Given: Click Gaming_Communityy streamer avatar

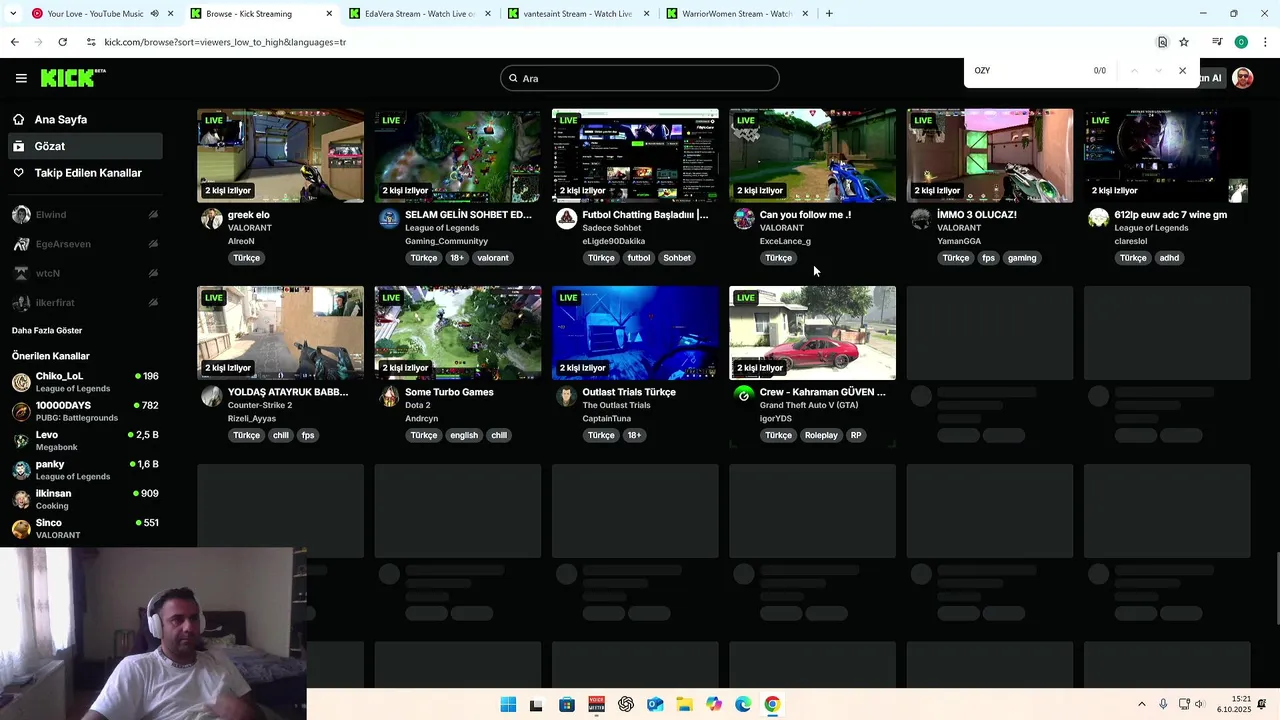Looking at the screenshot, I should (x=389, y=219).
